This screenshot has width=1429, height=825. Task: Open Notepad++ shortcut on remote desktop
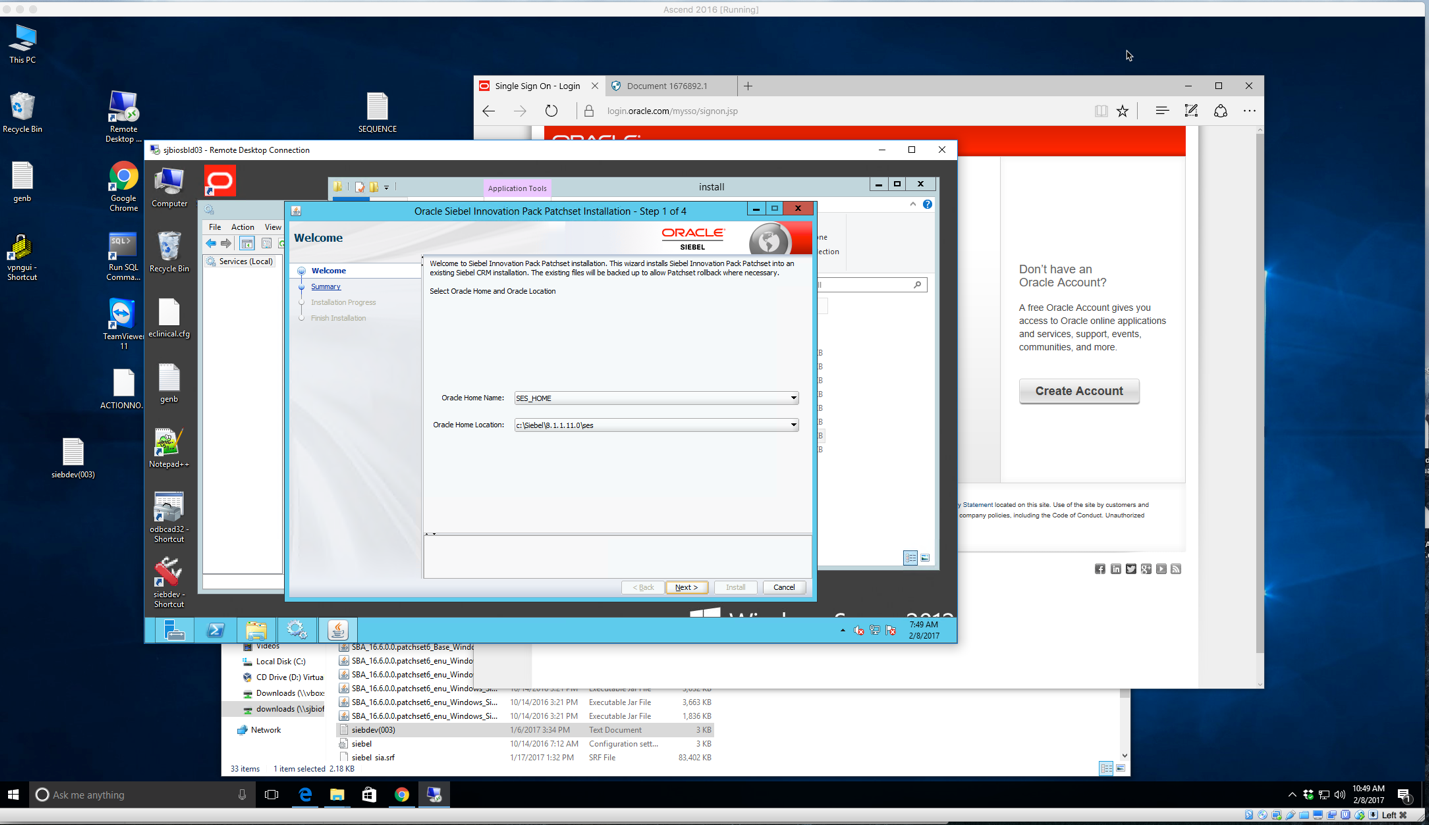pos(168,448)
